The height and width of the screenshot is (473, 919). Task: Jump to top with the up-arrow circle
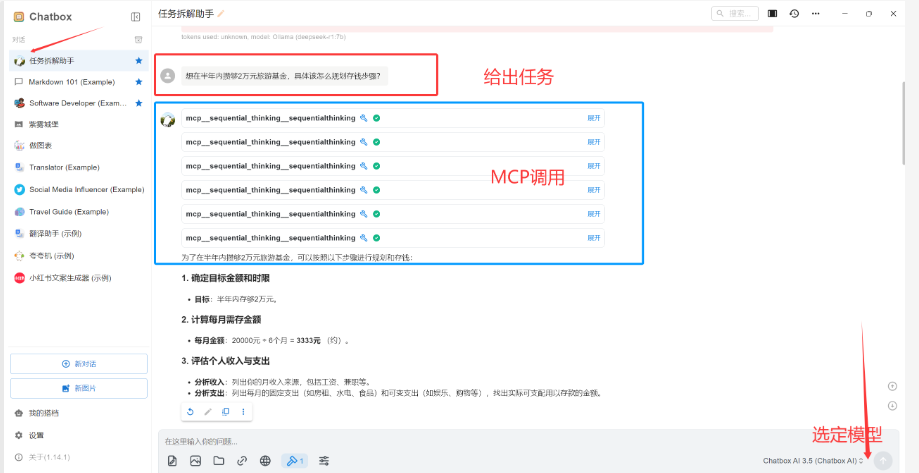point(892,386)
